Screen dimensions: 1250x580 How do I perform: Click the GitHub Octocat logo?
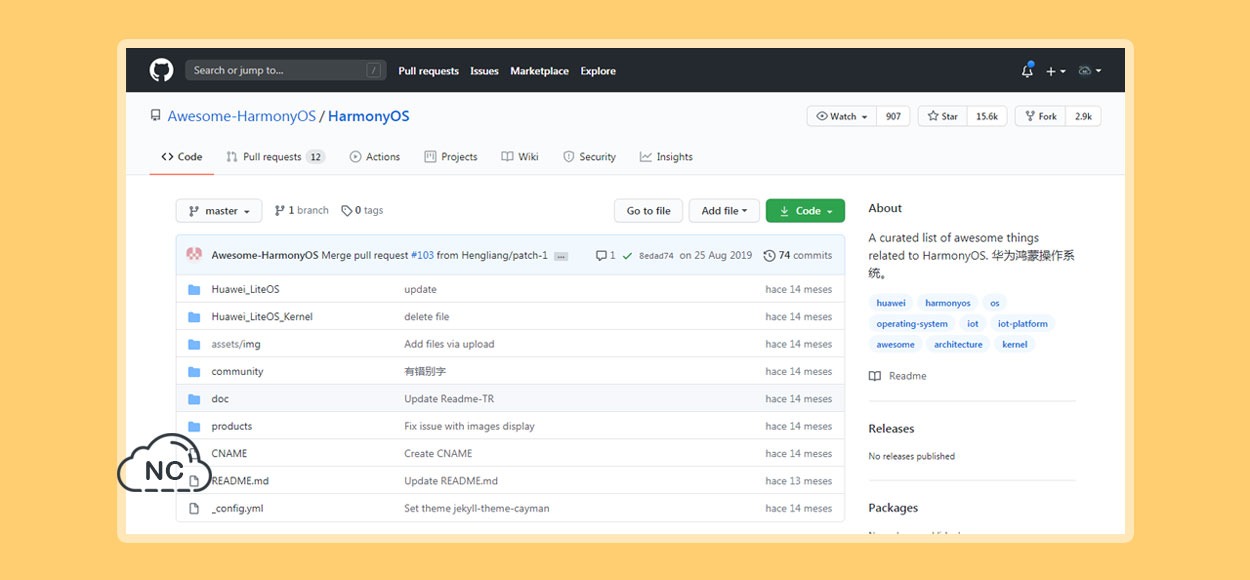[161, 70]
